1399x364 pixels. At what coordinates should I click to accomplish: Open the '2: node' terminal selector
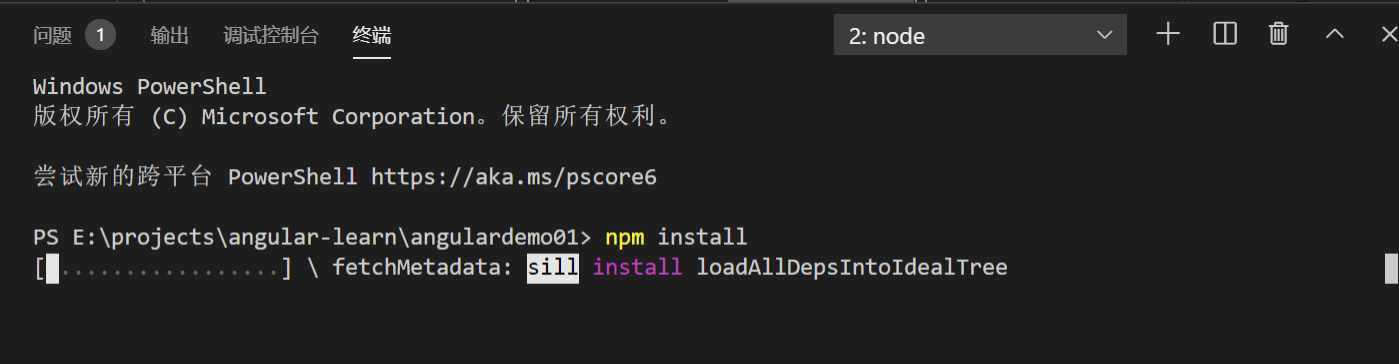[980, 36]
